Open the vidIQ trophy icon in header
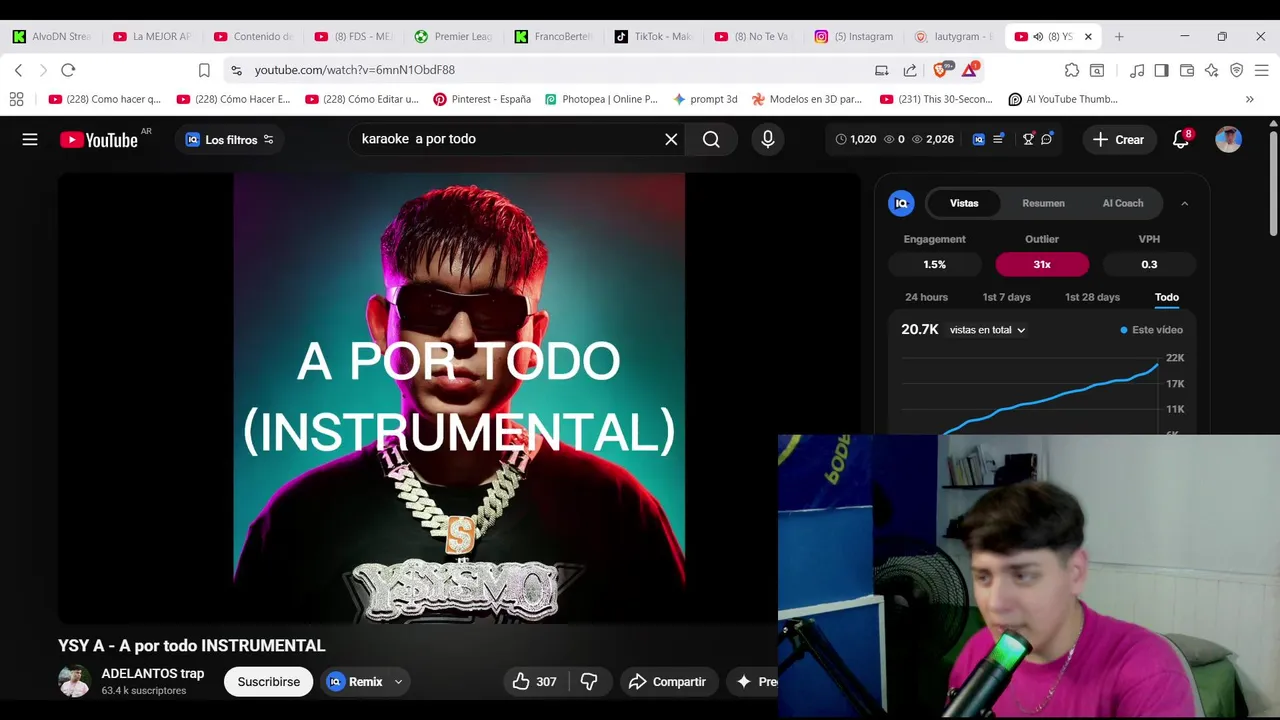 [1028, 139]
